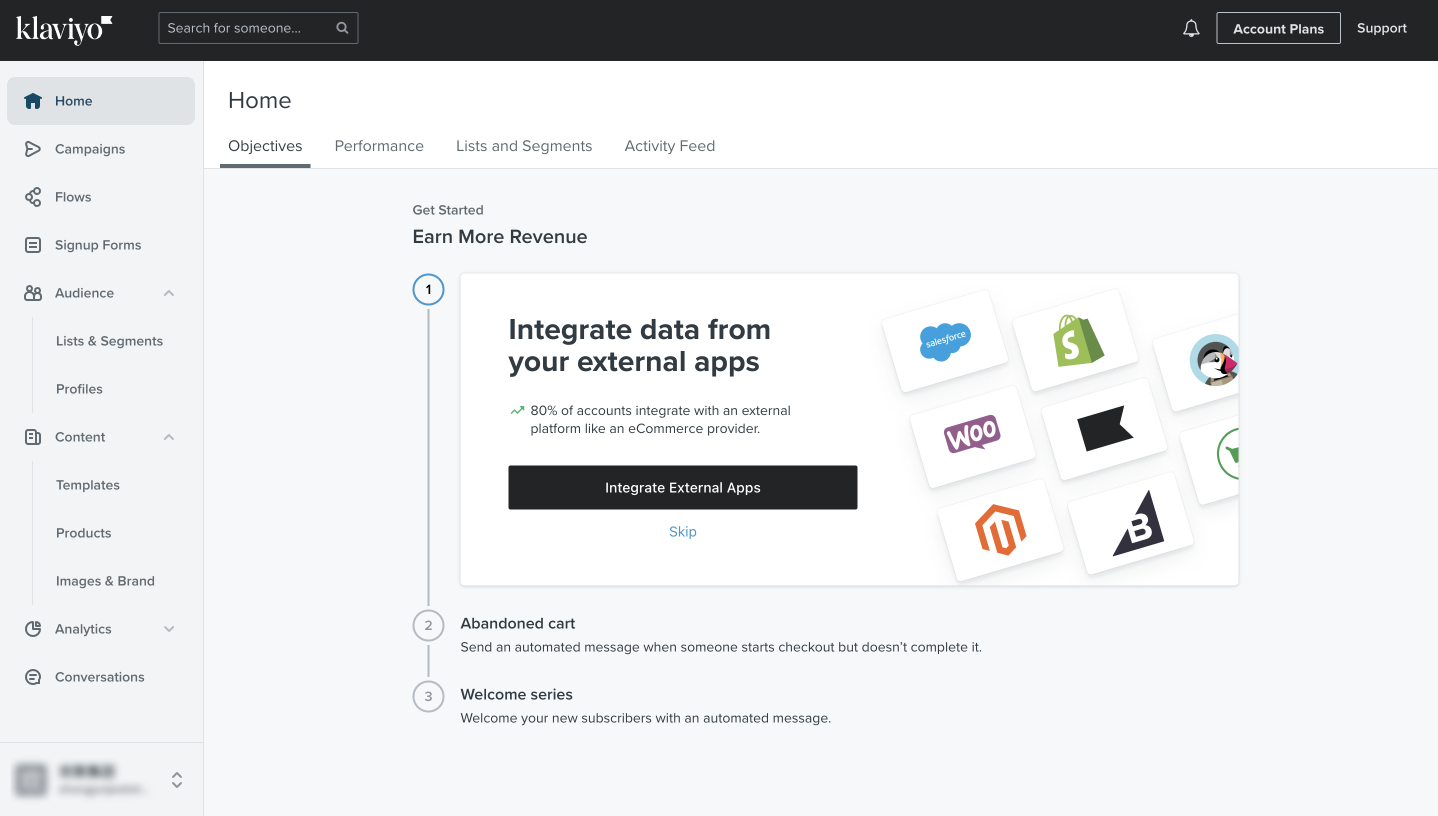Select the Shopify integration card
1438x816 pixels.
point(1076,341)
